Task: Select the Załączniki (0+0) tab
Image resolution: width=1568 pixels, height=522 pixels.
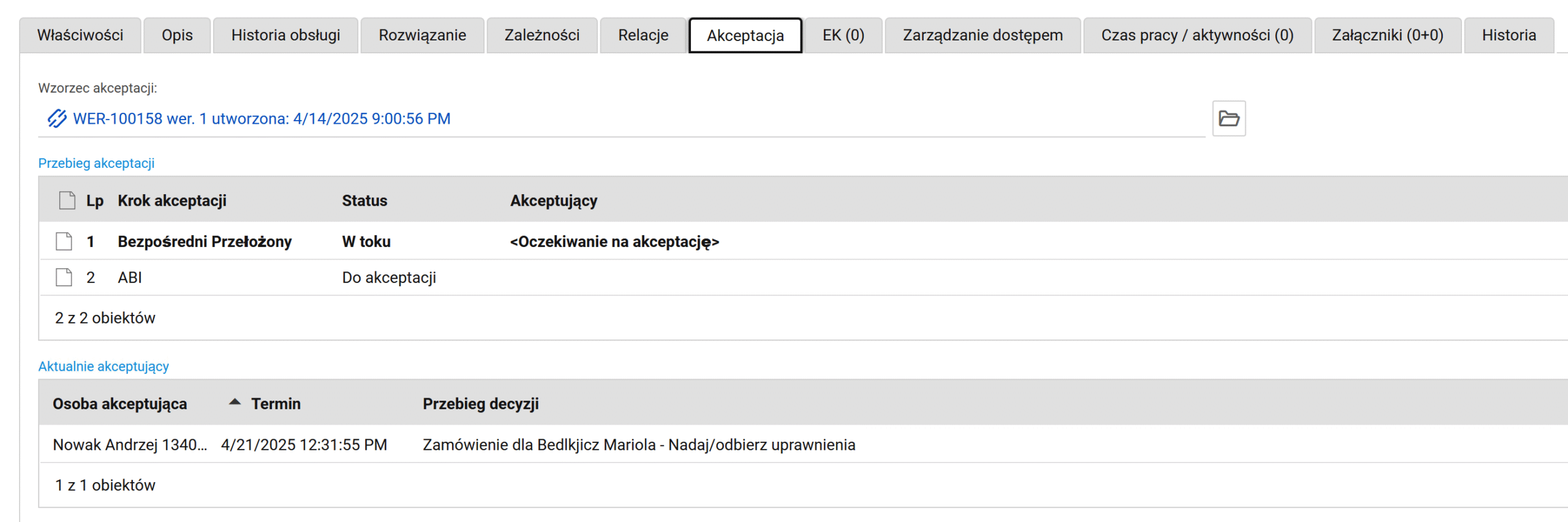Action: coord(1387,36)
